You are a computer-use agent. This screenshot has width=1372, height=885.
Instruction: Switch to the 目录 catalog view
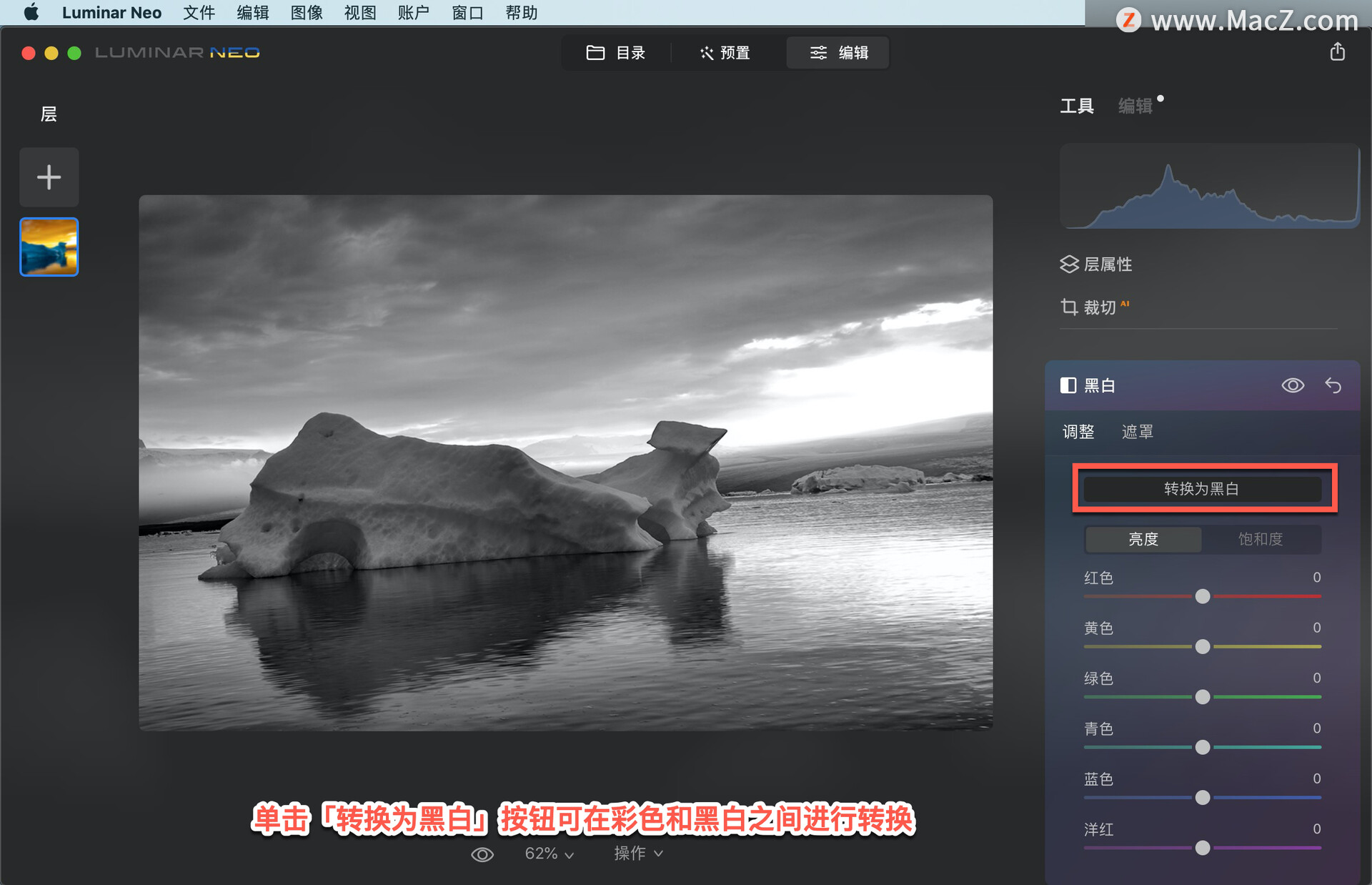pos(616,53)
